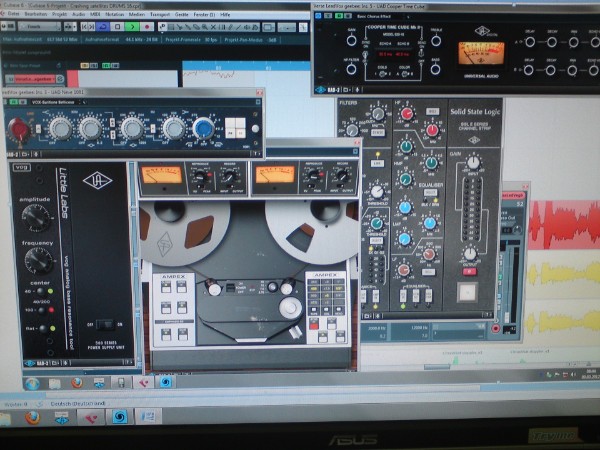Select the Glue tool

(188, 27)
